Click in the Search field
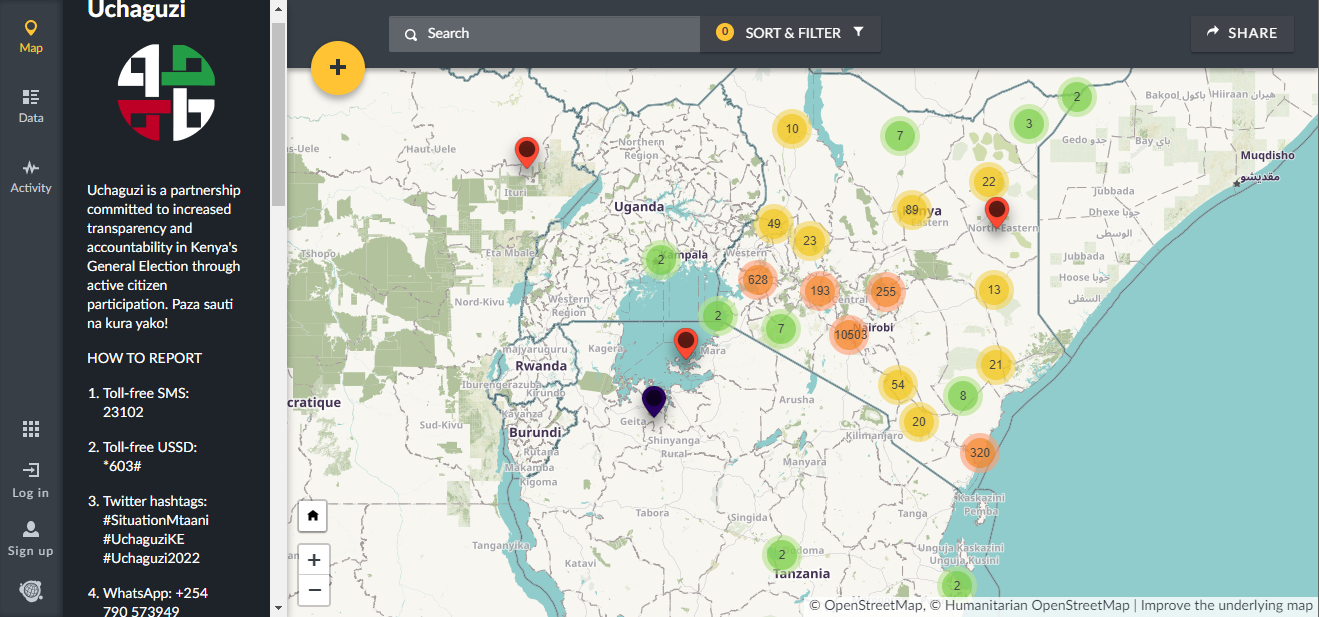 (x=545, y=33)
